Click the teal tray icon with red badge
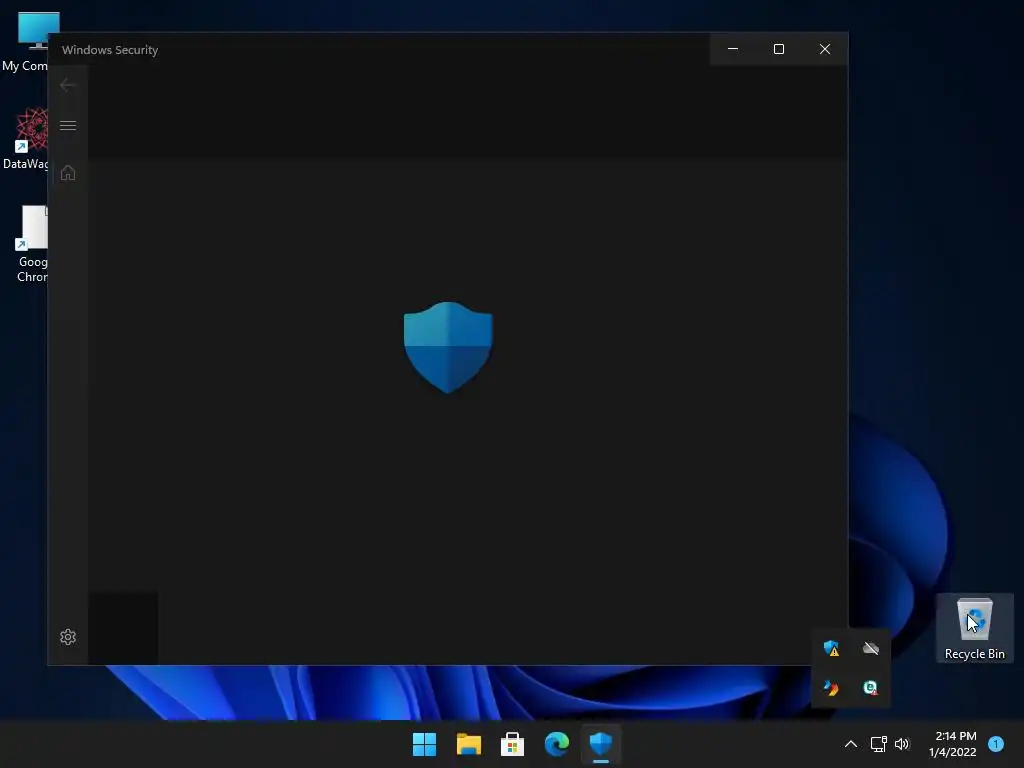The height and width of the screenshot is (768, 1024). click(871, 688)
